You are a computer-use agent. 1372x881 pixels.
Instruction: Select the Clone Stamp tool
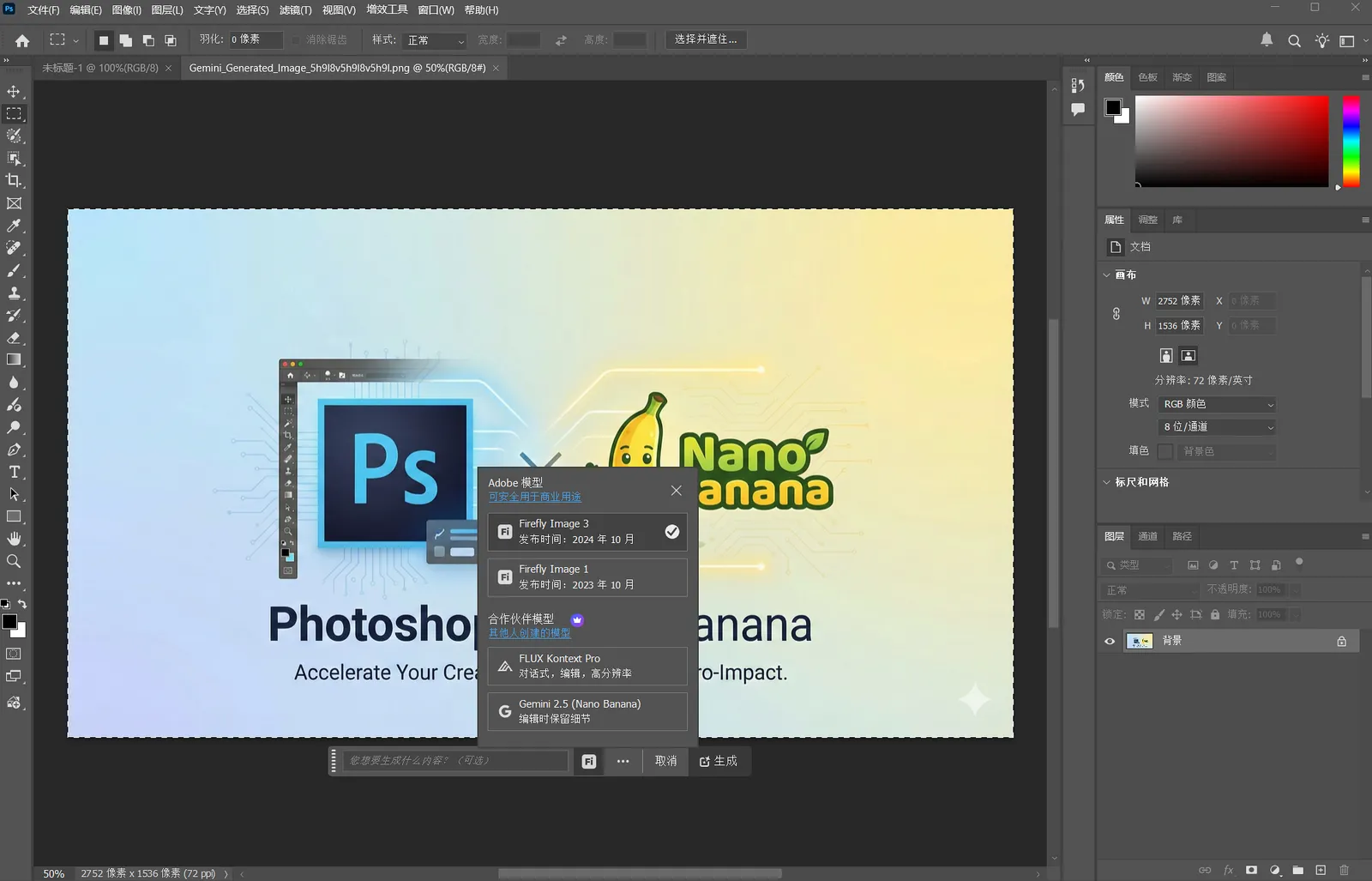(x=14, y=293)
